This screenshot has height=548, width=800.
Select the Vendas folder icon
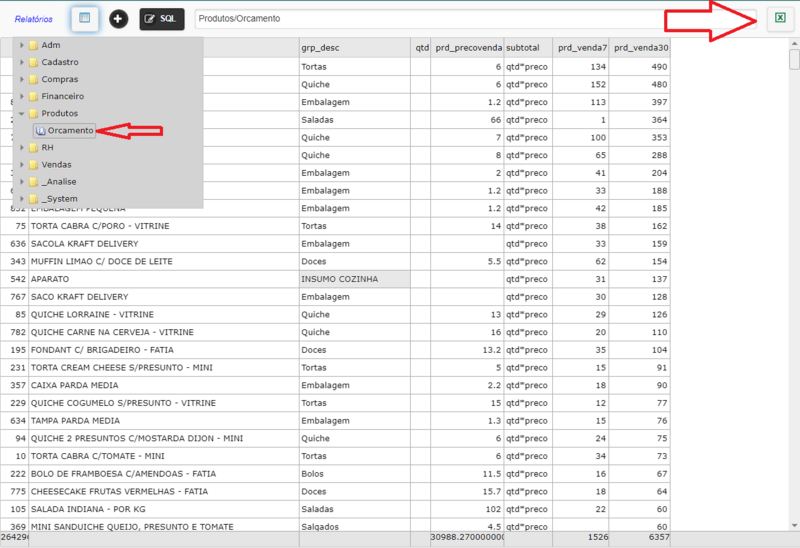(34, 164)
